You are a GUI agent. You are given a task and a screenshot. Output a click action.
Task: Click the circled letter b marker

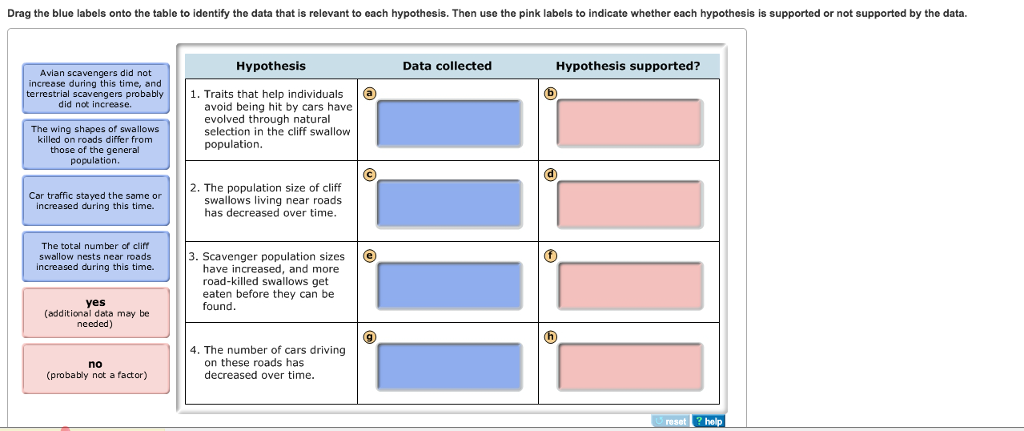(548, 93)
